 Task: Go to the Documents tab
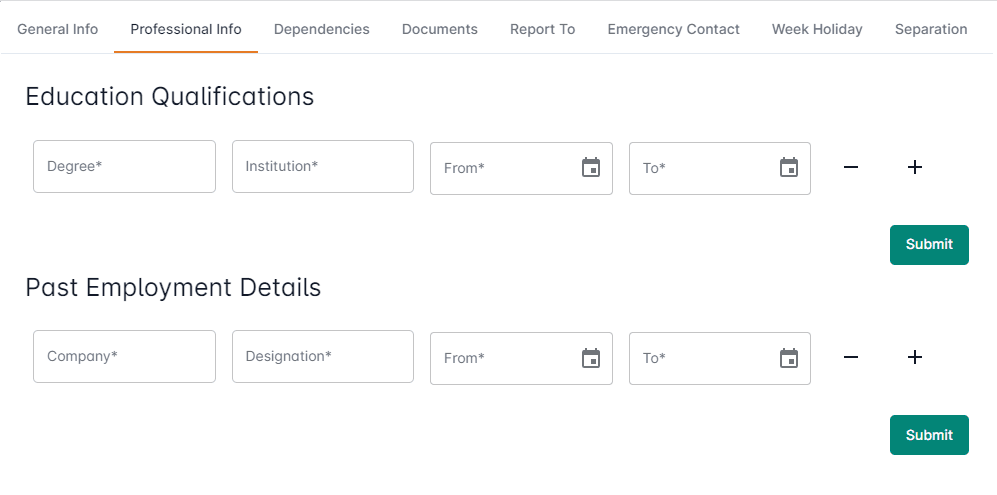point(439,29)
